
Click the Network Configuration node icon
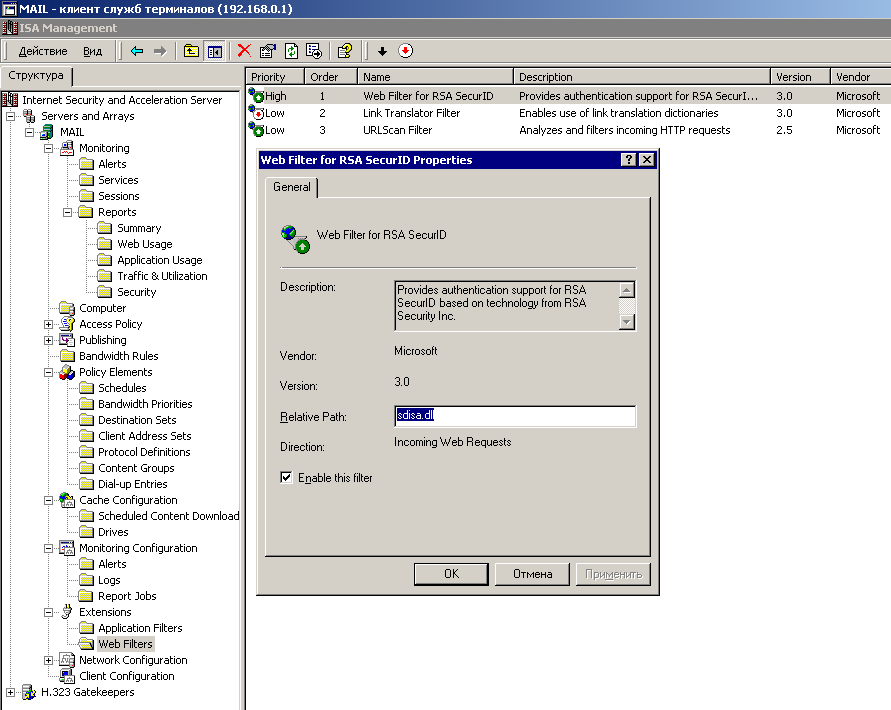(67, 660)
